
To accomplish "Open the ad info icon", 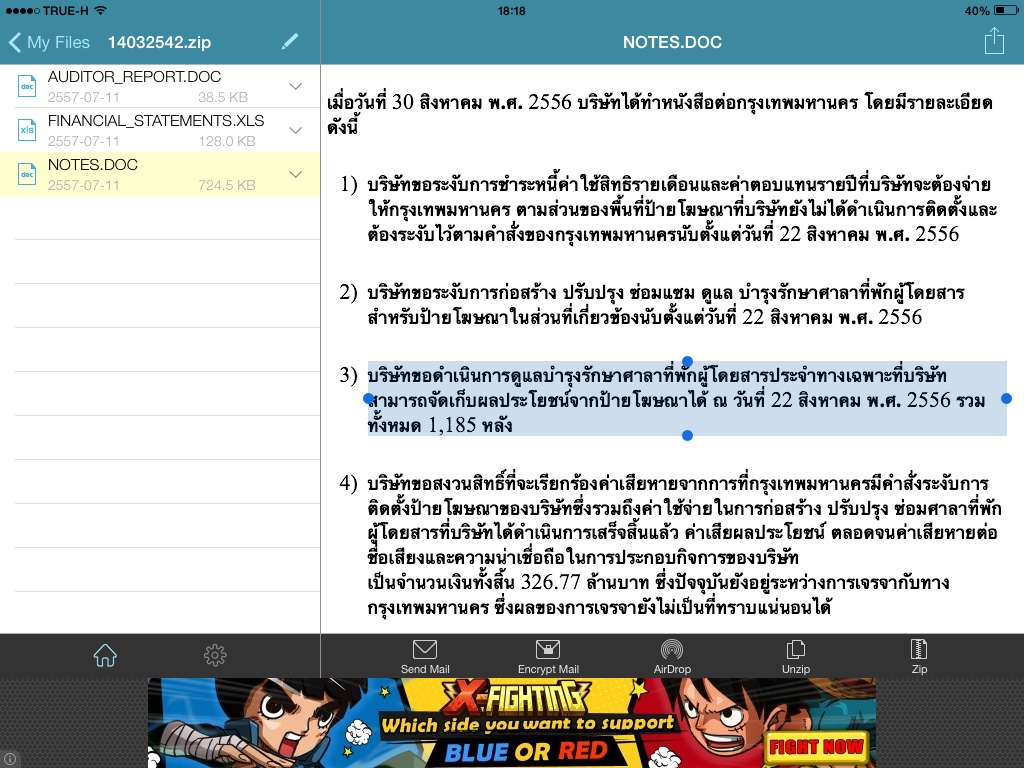I will [10, 760].
